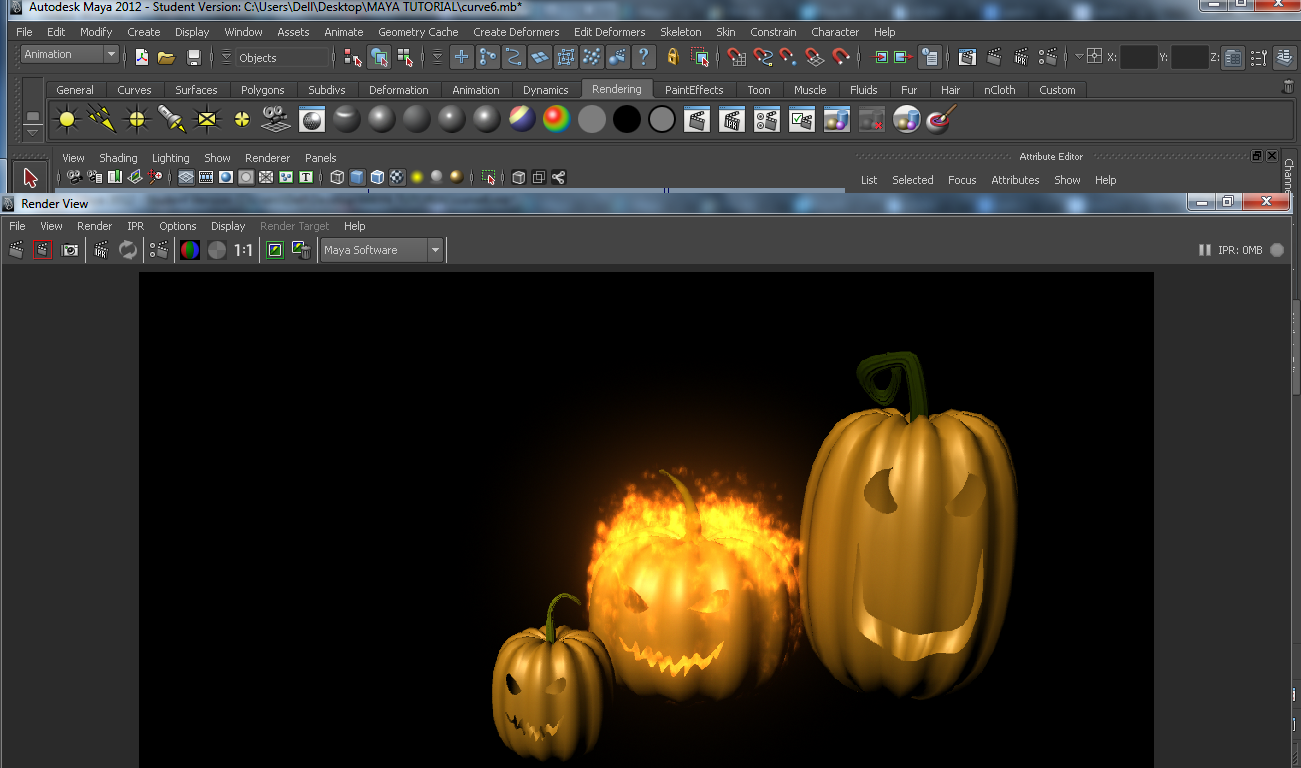Create Ambient Light from Rendering shelf
This screenshot has width=1301, height=768.
click(67, 120)
